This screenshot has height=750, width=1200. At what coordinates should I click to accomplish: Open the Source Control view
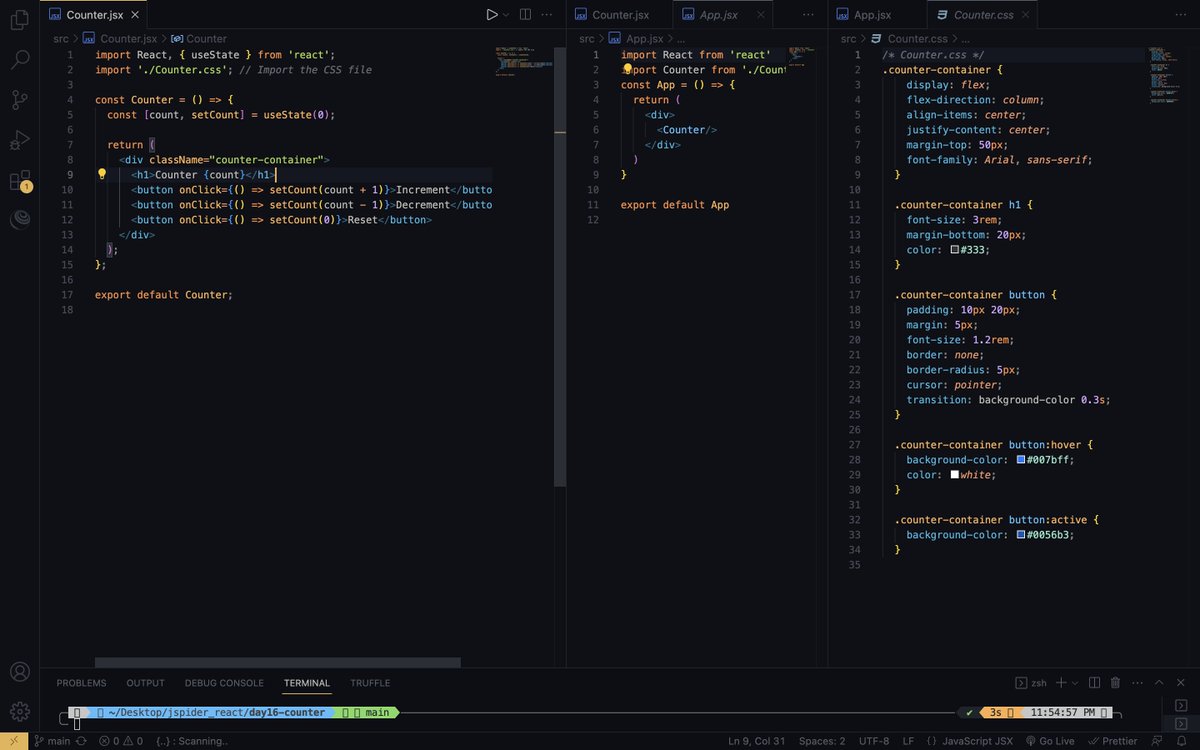click(x=19, y=100)
